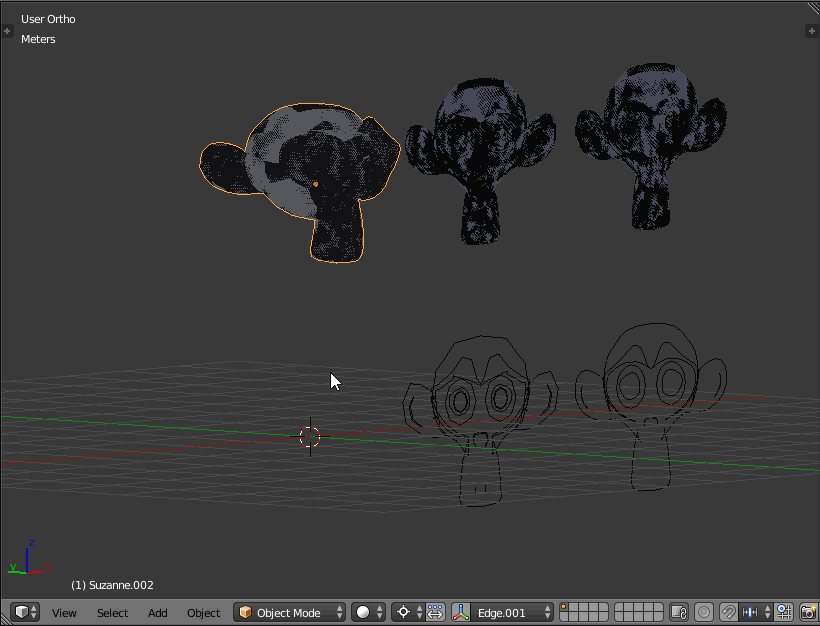Click the Meters unit label

(38, 39)
